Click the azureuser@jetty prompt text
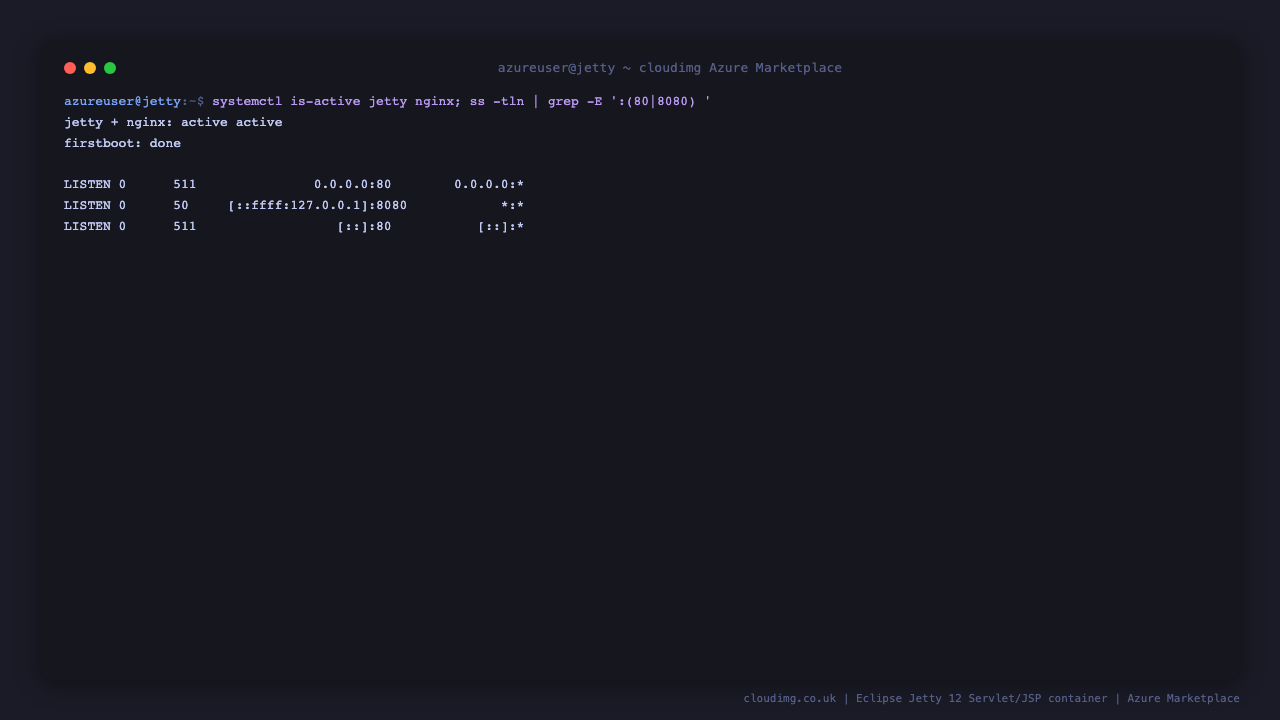This screenshot has width=1280, height=720. click(x=122, y=102)
